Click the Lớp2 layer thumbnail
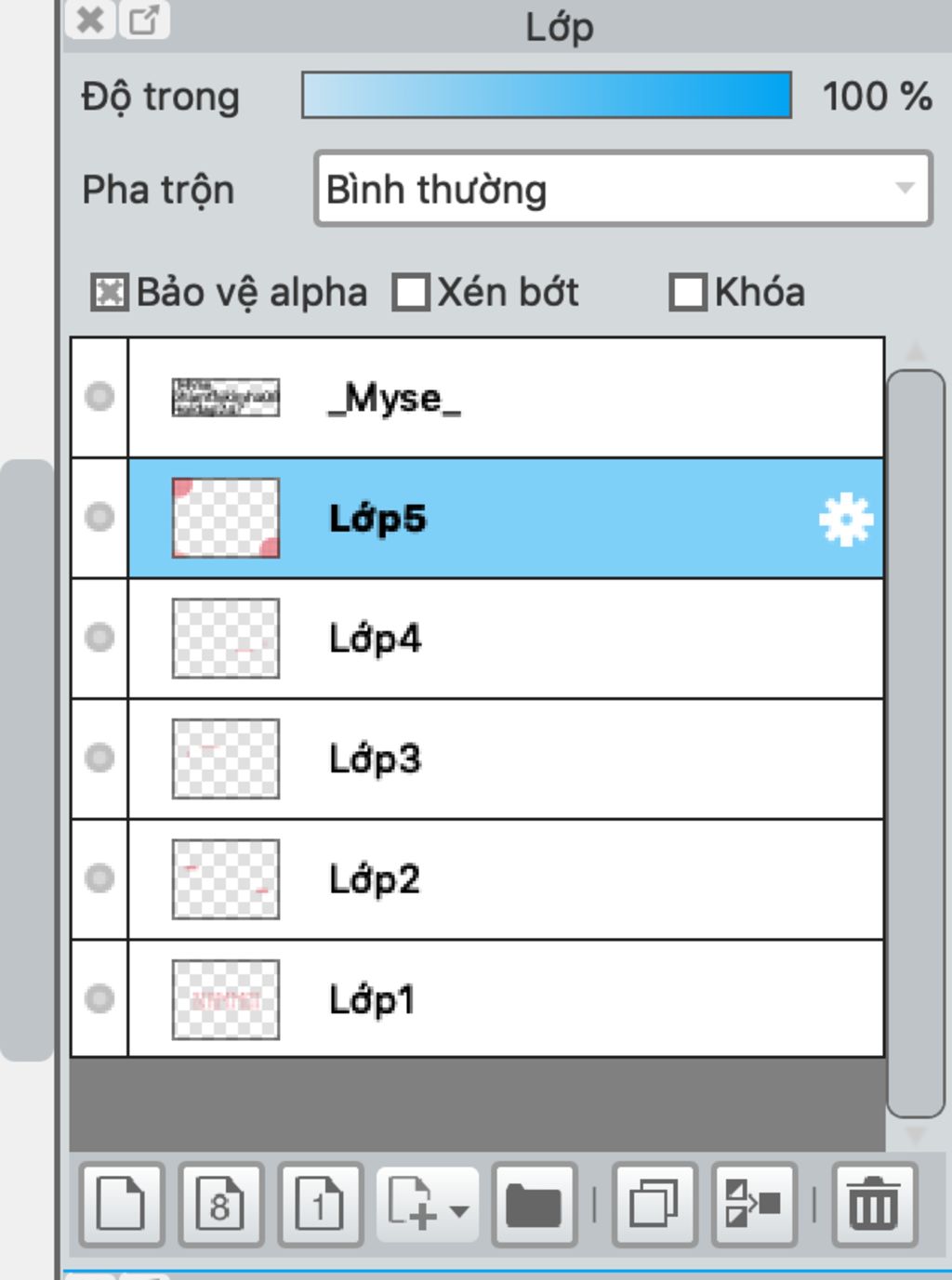 (226, 879)
